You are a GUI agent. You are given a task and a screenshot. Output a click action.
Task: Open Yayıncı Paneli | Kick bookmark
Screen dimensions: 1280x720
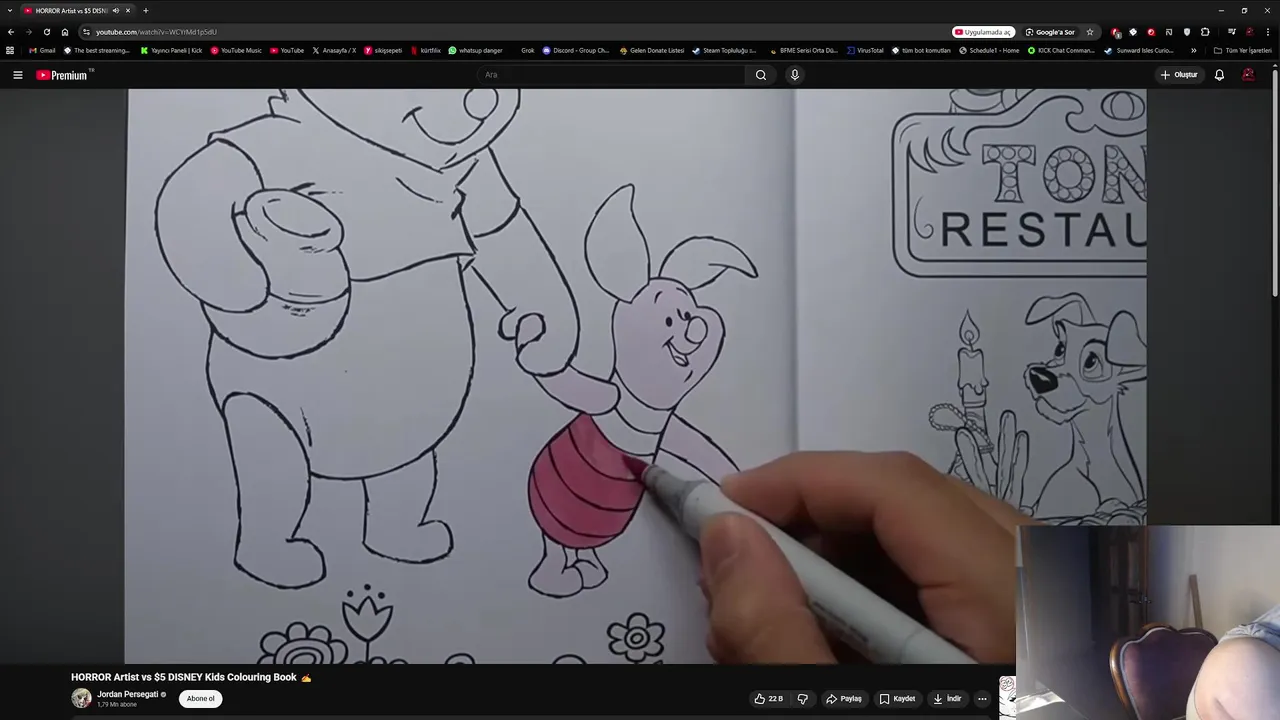[171, 50]
